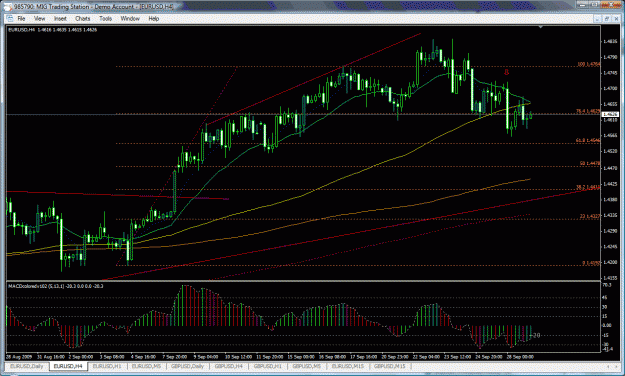Viewport: 625px width, 376px height.
Task: Minimize the inner chart window
Action: pyautogui.click(x=597, y=19)
